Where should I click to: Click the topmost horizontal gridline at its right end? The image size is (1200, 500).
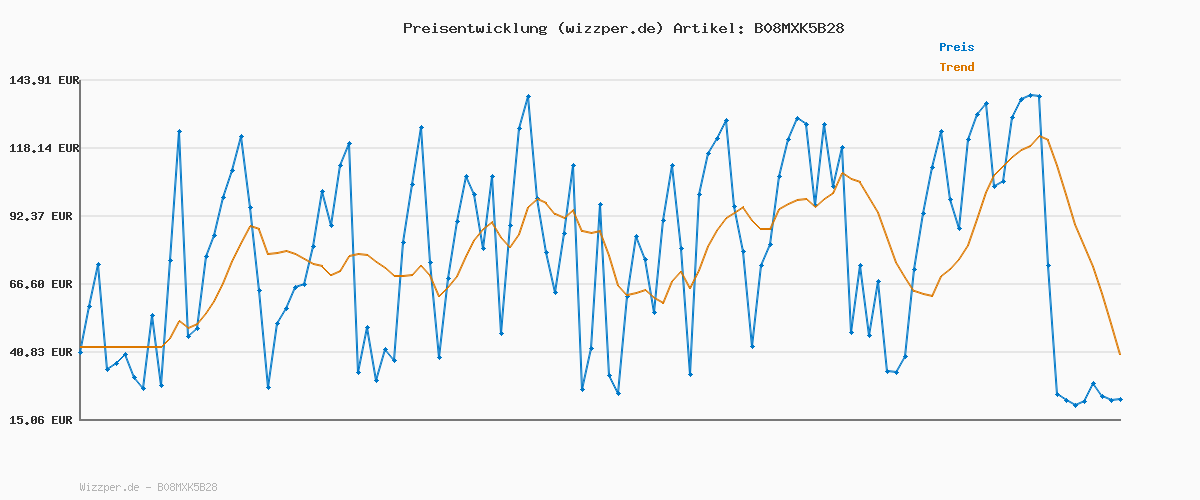click(1118, 80)
